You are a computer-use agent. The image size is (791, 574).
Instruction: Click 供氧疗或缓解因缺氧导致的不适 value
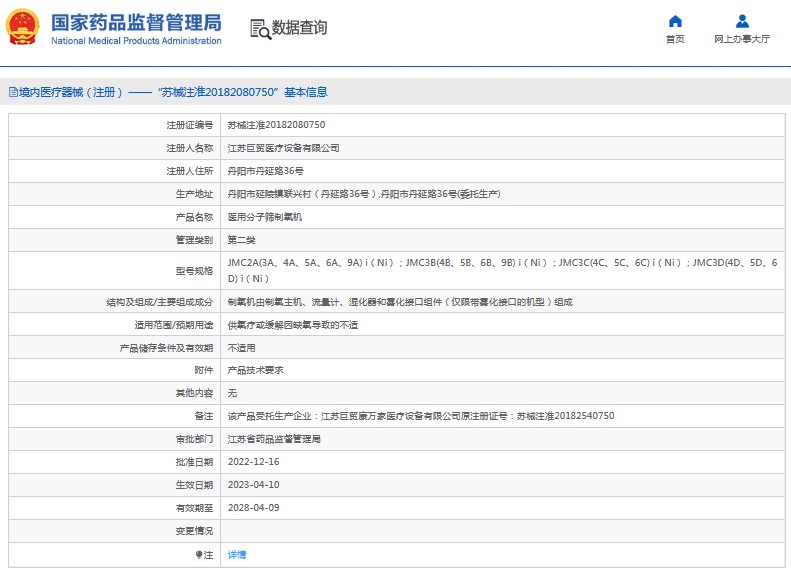293,325
